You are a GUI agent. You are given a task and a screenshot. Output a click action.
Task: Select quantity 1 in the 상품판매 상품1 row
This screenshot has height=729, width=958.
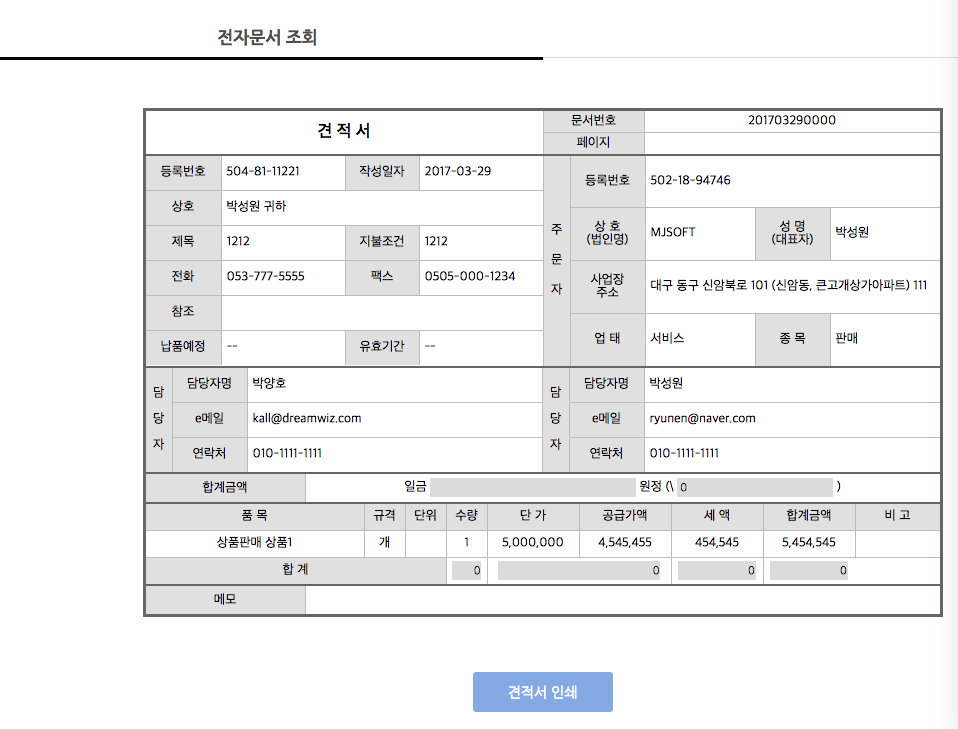[467, 543]
